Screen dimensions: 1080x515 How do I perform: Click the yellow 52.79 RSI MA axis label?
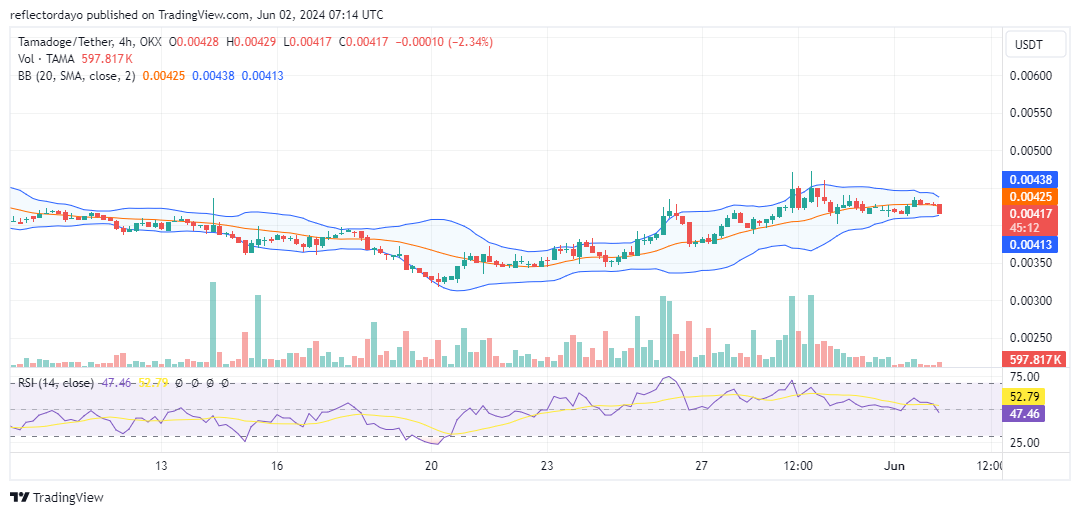point(1026,397)
